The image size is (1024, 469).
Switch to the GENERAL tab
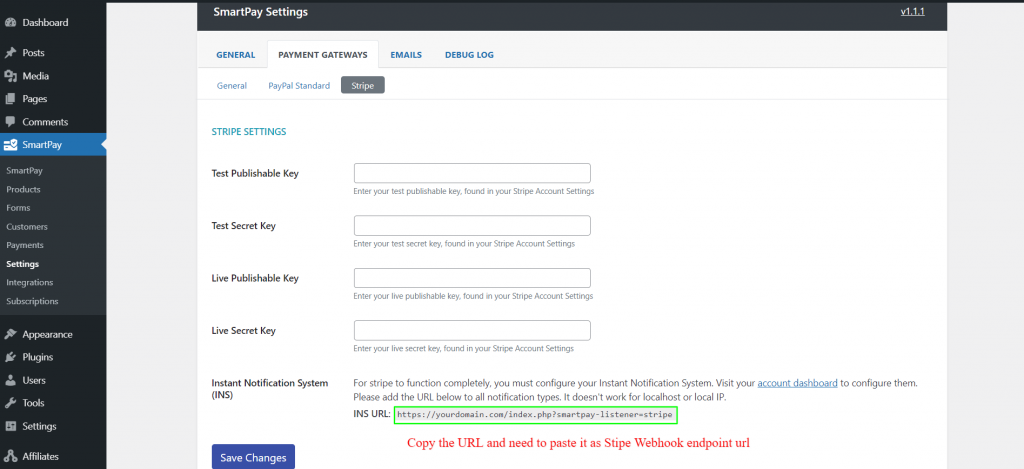236,55
